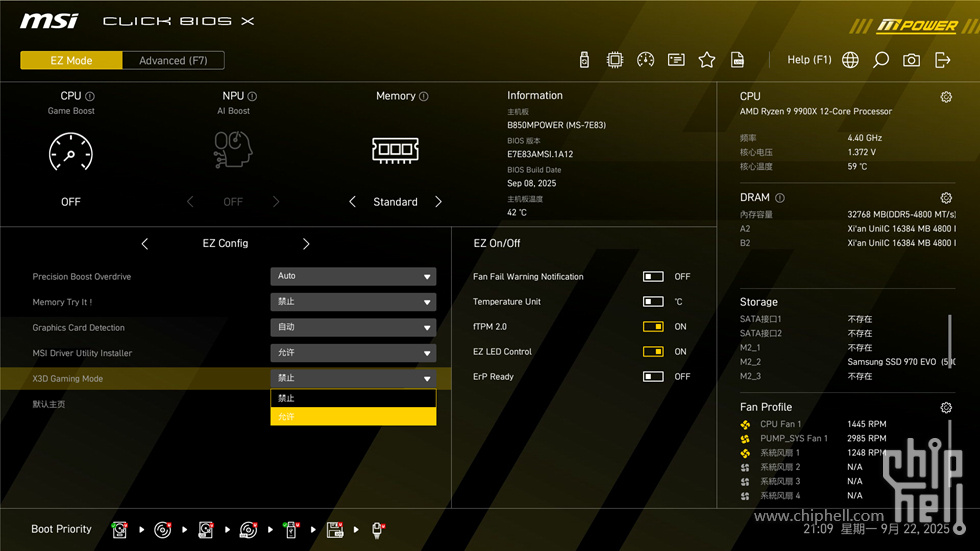The width and height of the screenshot is (980, 551).
Task: Select the USB optical disc boot icon
Action: 248,530
